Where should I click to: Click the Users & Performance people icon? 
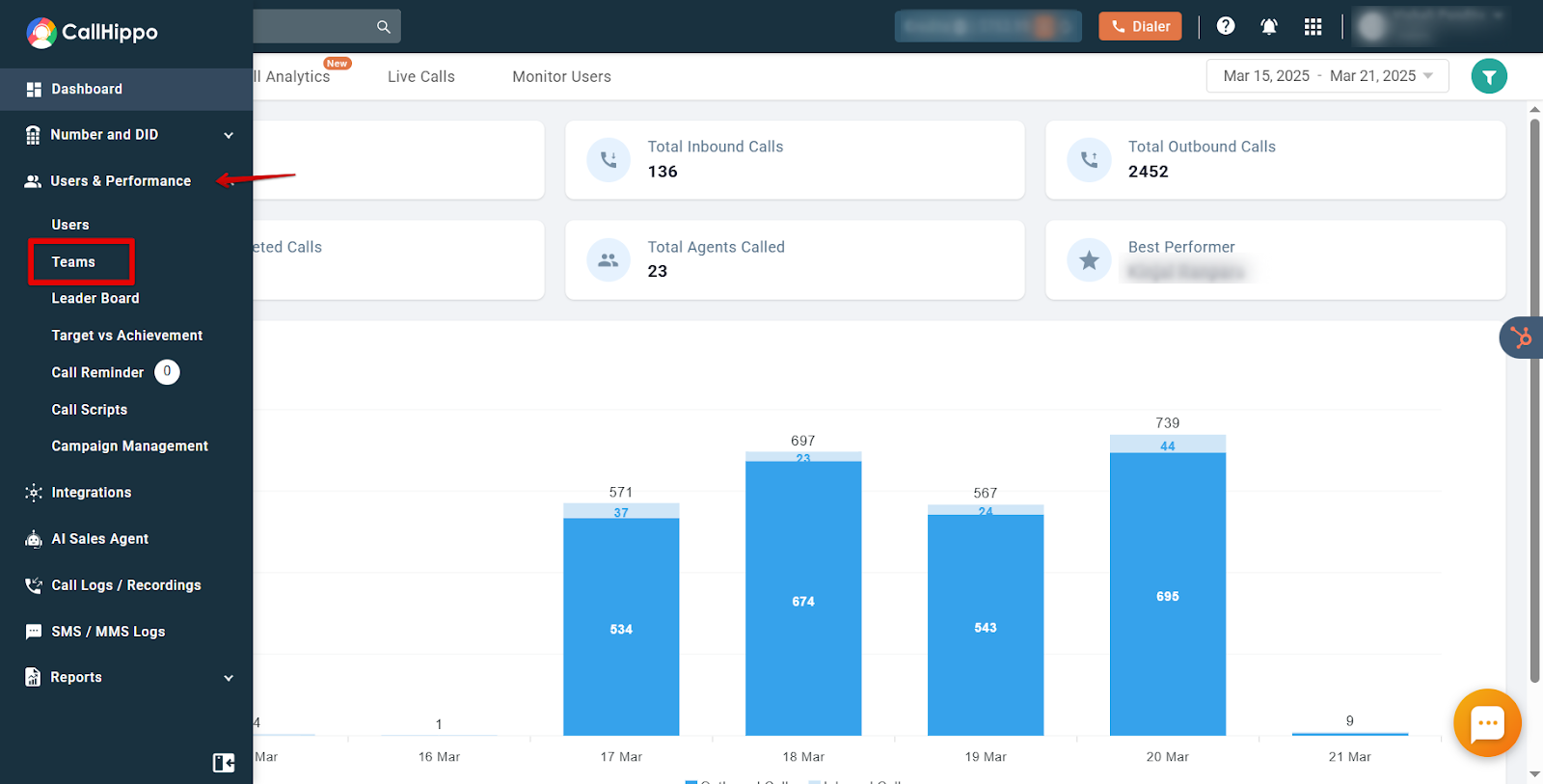coord(33,181)
